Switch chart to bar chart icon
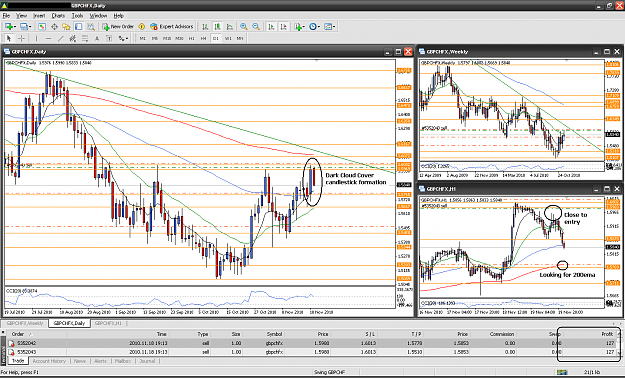The height and width of the screenshot is (378, 625). click(x=205, y=27)
